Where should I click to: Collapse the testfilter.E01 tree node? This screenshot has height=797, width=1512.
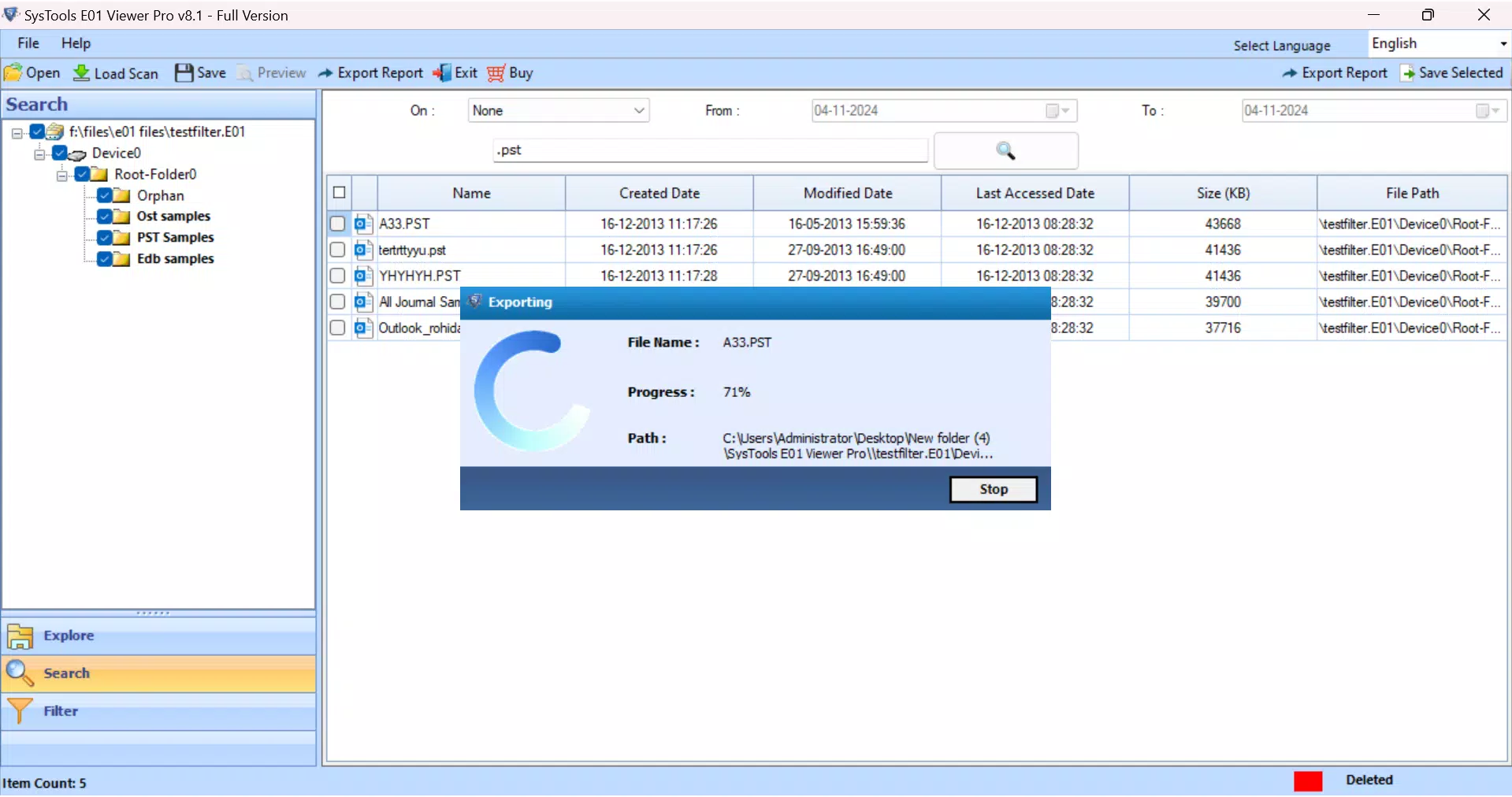[17, 133]
